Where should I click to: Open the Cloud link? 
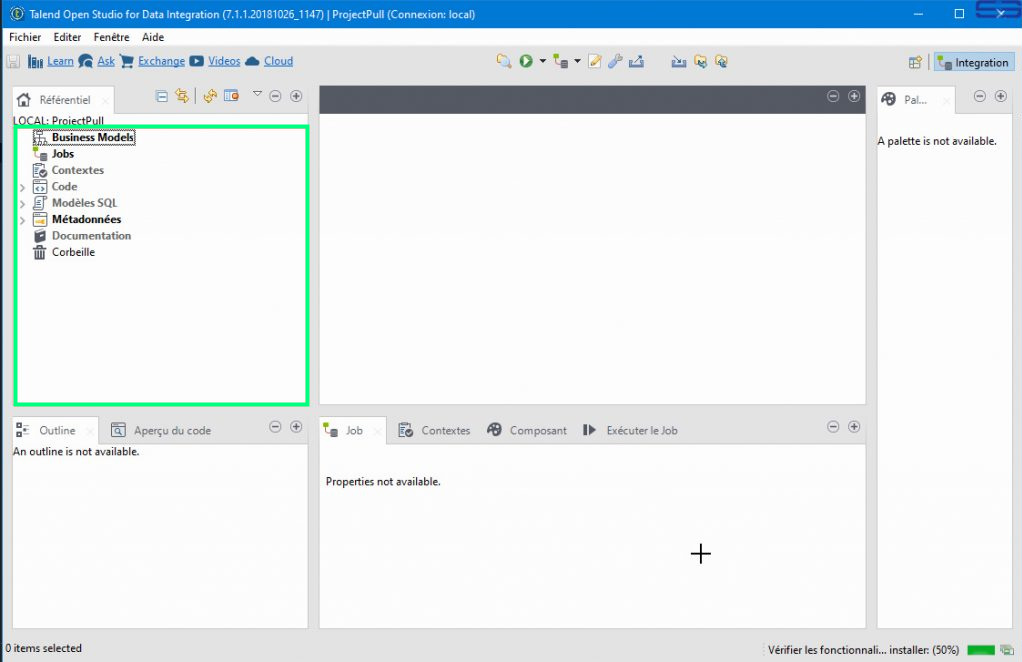click(x=278, y=61)
